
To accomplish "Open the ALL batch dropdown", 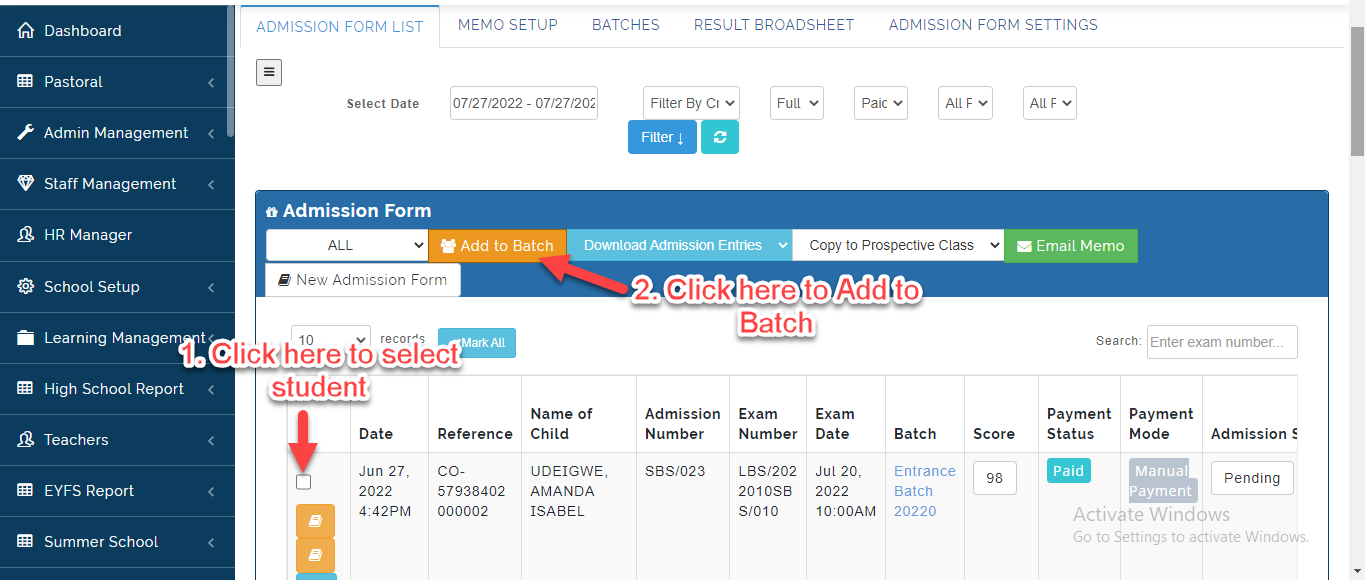I will pyautogui.click(x=347, y=246).
